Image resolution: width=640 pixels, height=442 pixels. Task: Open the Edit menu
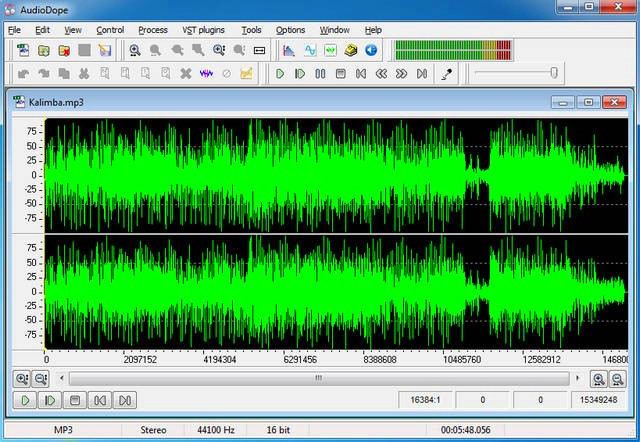pyautogui.click(x=42, y=30)
